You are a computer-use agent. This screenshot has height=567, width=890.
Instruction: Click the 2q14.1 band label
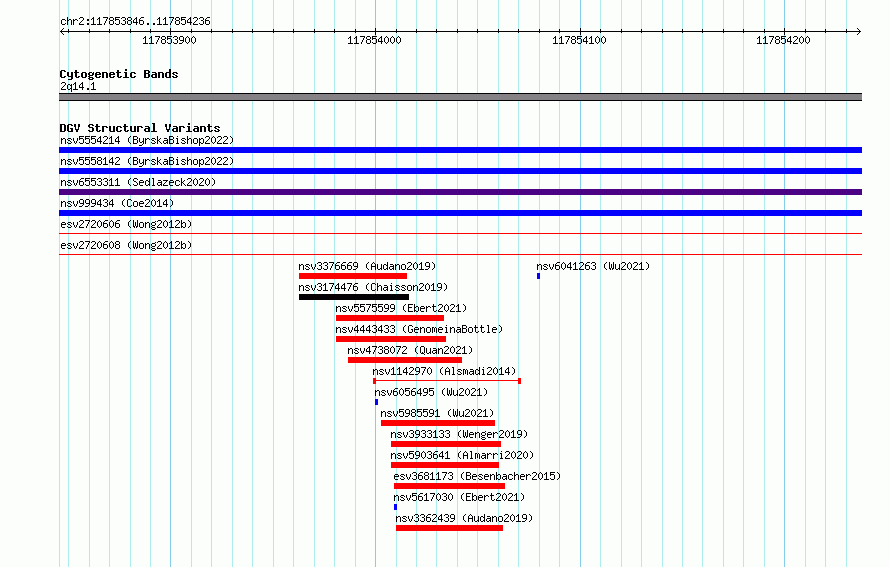click(x=78, y=86)
